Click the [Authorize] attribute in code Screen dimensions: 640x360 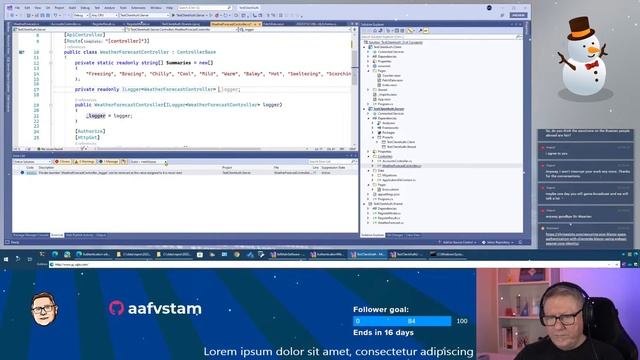[90, 131]
